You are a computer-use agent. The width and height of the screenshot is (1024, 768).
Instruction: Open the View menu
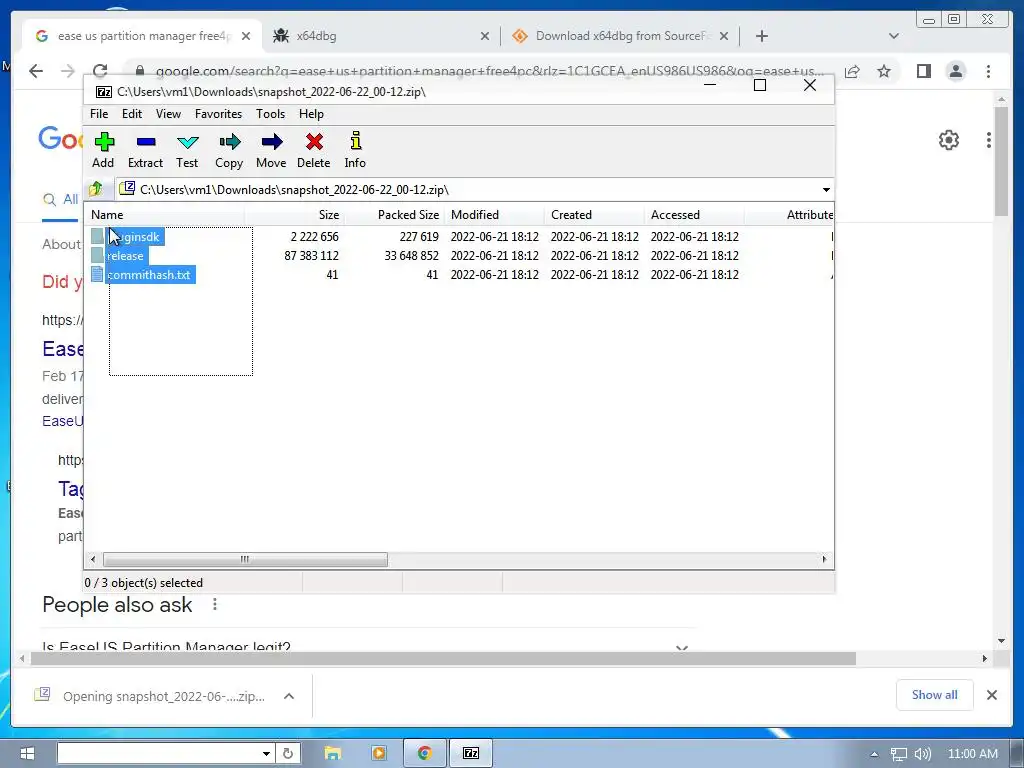click(x=168, y=114)
